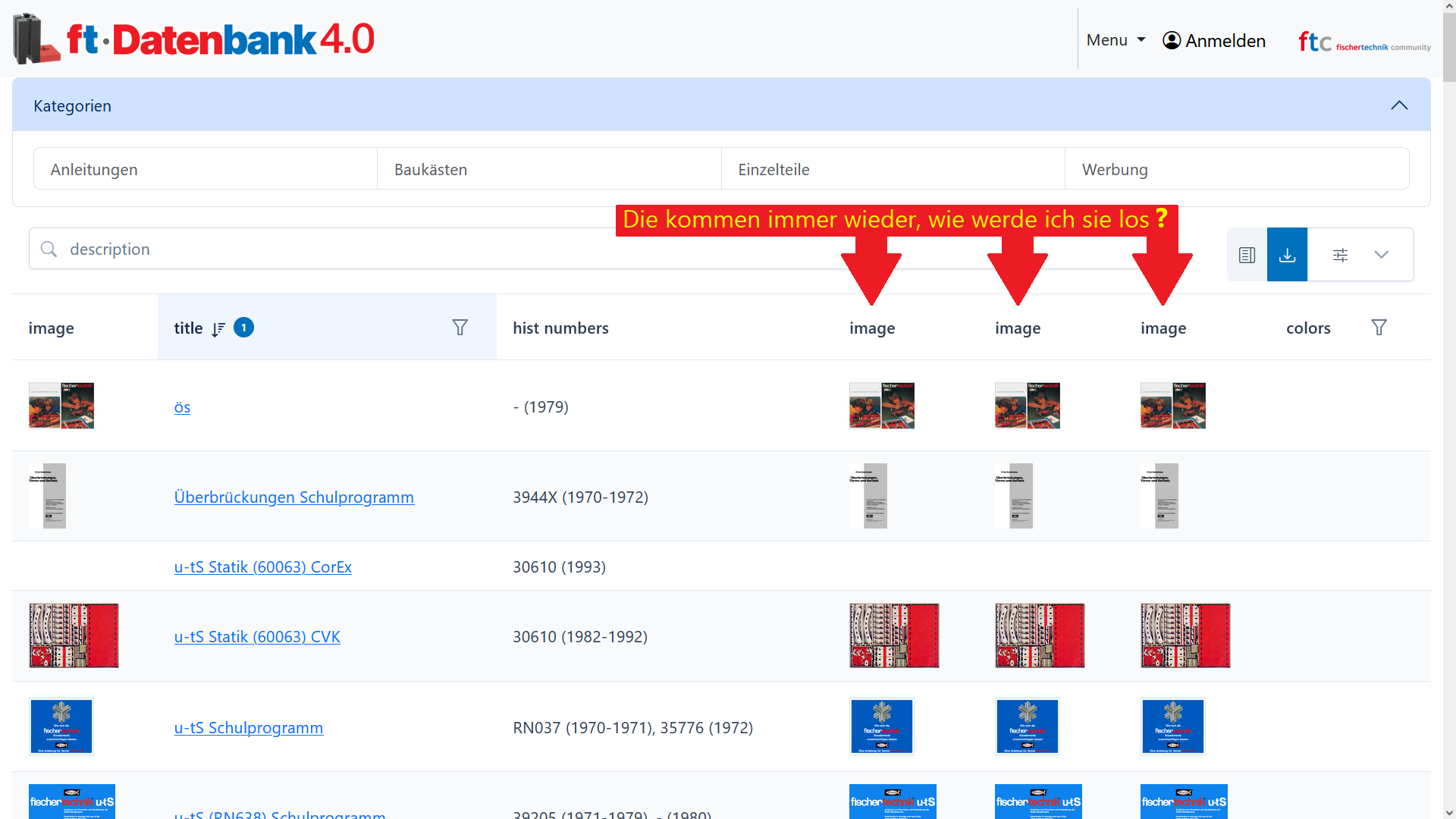
Task: Open the u-tS Statik (60063) CVK link
Action: (x=257, y=636)
